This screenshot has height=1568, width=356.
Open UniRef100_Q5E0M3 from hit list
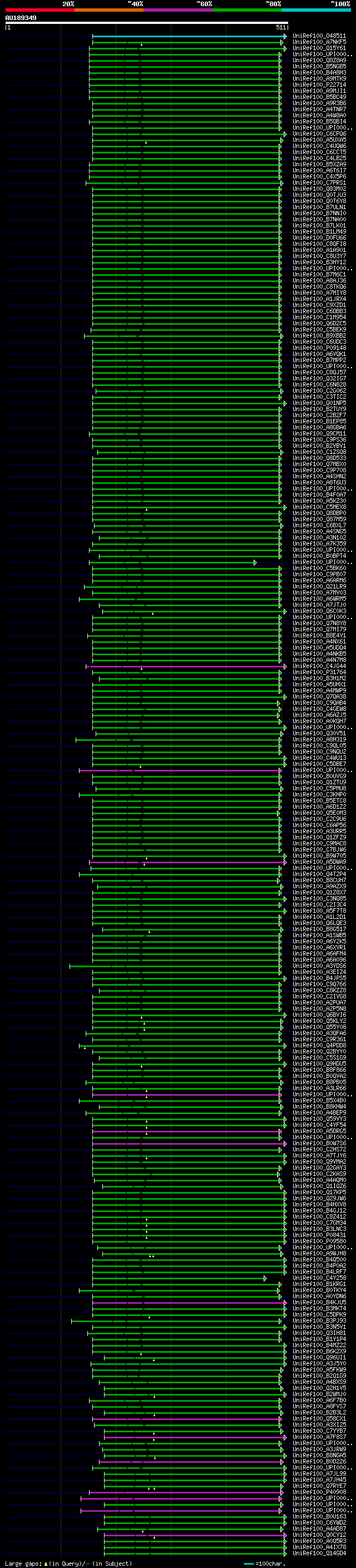pos(319,813)
